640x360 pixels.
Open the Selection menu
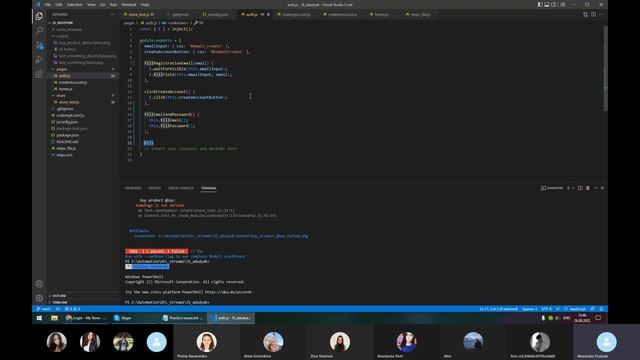74,4
